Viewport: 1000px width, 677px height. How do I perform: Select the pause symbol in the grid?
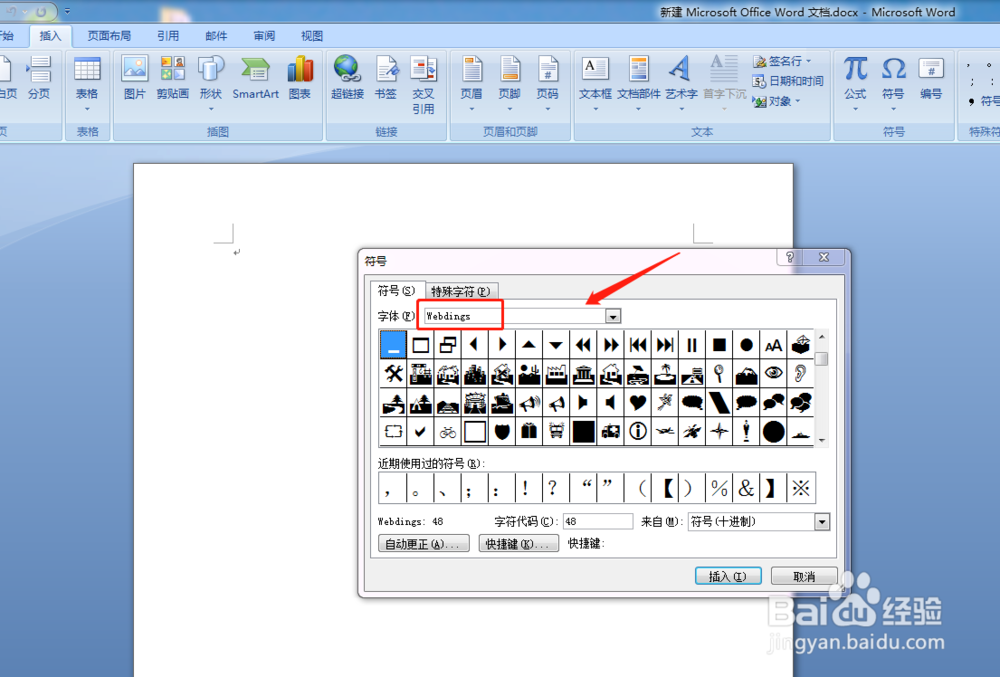692,345
